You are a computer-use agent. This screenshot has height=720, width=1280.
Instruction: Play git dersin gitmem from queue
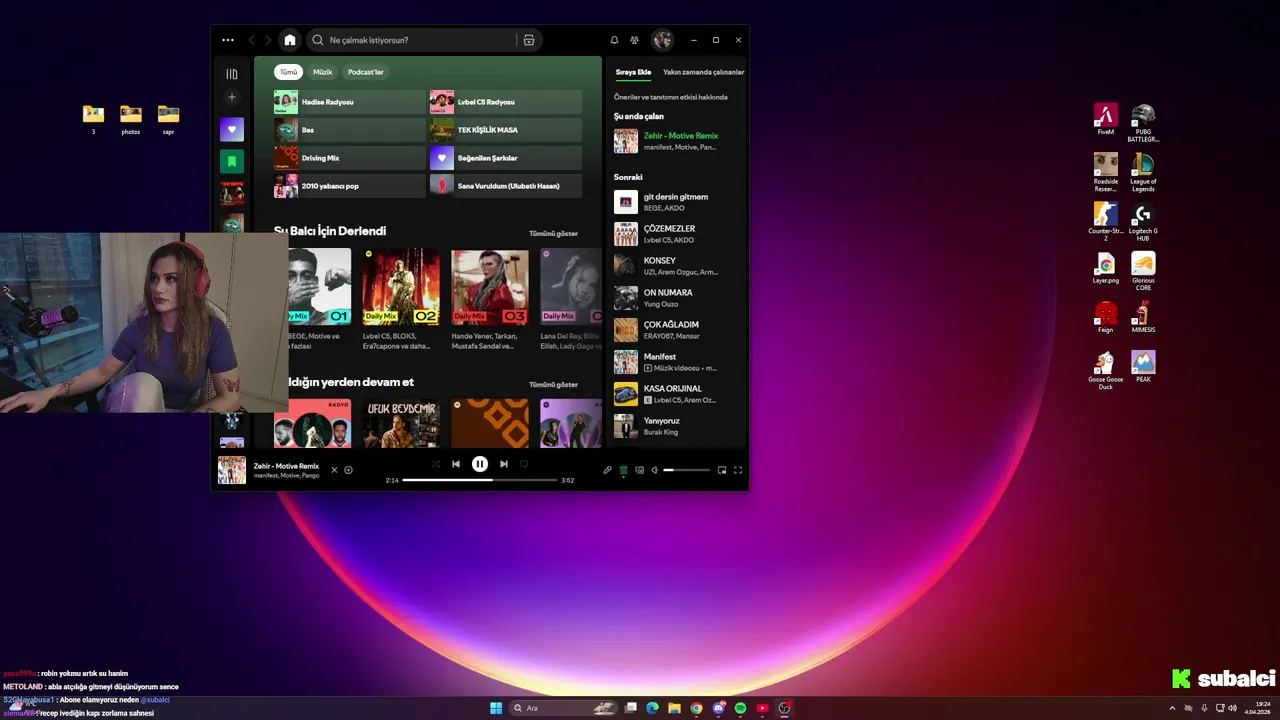click(x=676, y=202)
